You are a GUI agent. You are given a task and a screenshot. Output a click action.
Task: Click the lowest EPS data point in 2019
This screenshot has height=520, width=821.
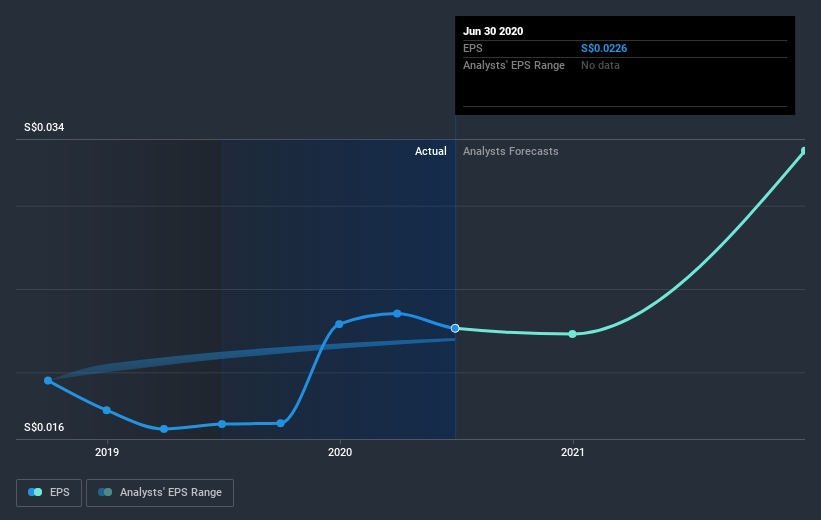164,429
